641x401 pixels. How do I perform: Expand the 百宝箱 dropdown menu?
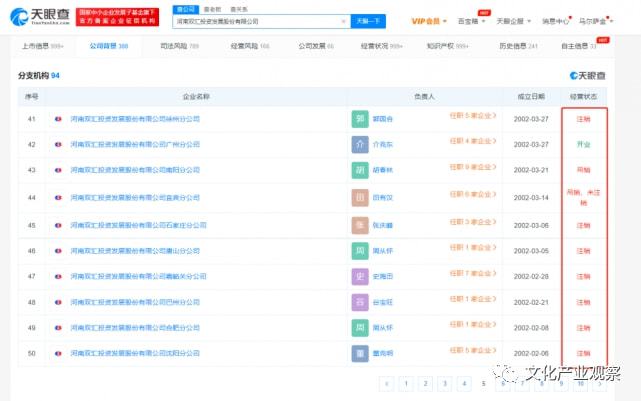point(471,21)
